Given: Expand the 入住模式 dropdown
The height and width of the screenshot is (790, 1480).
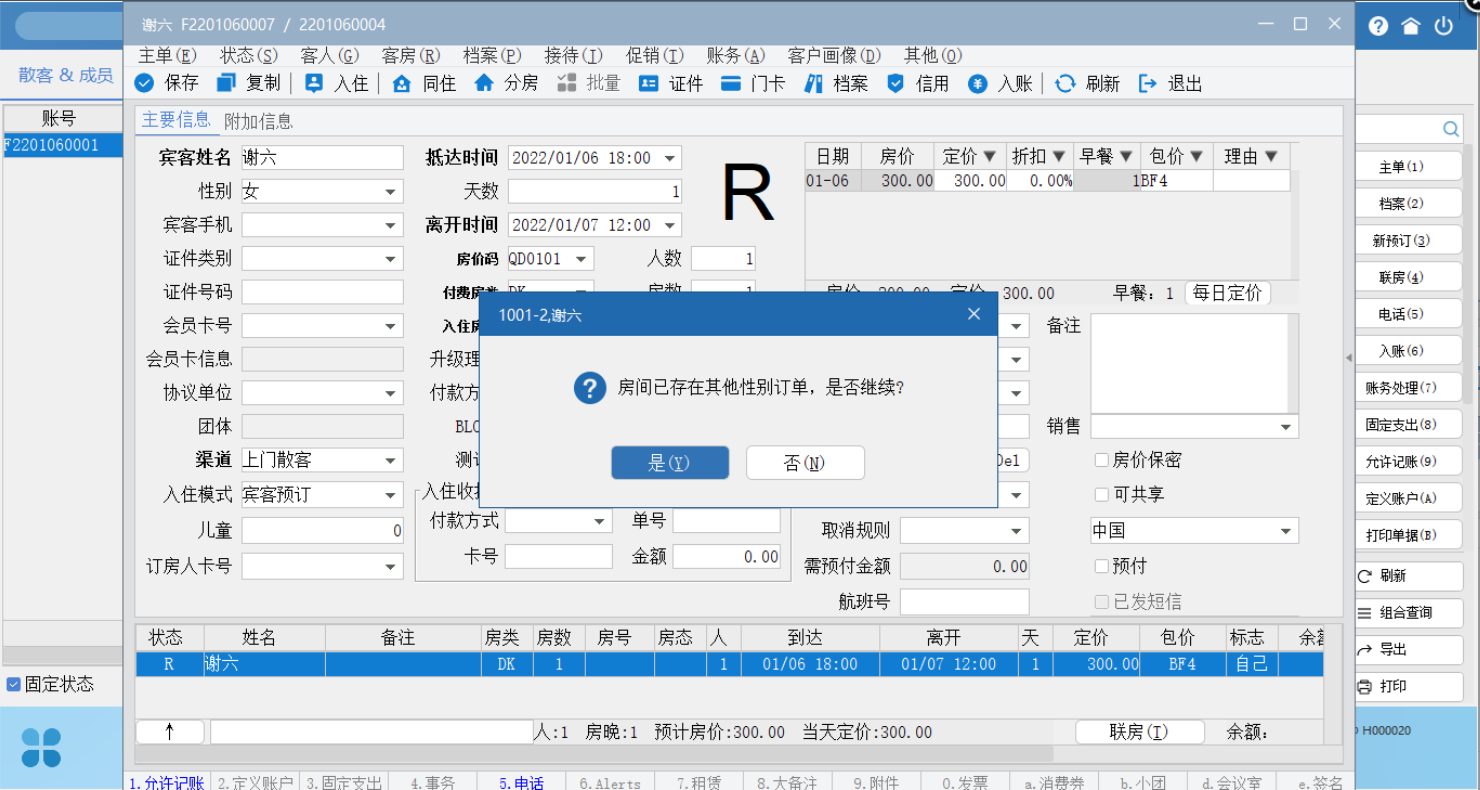Looking at the screenshot, I should (x=390, y=495).
